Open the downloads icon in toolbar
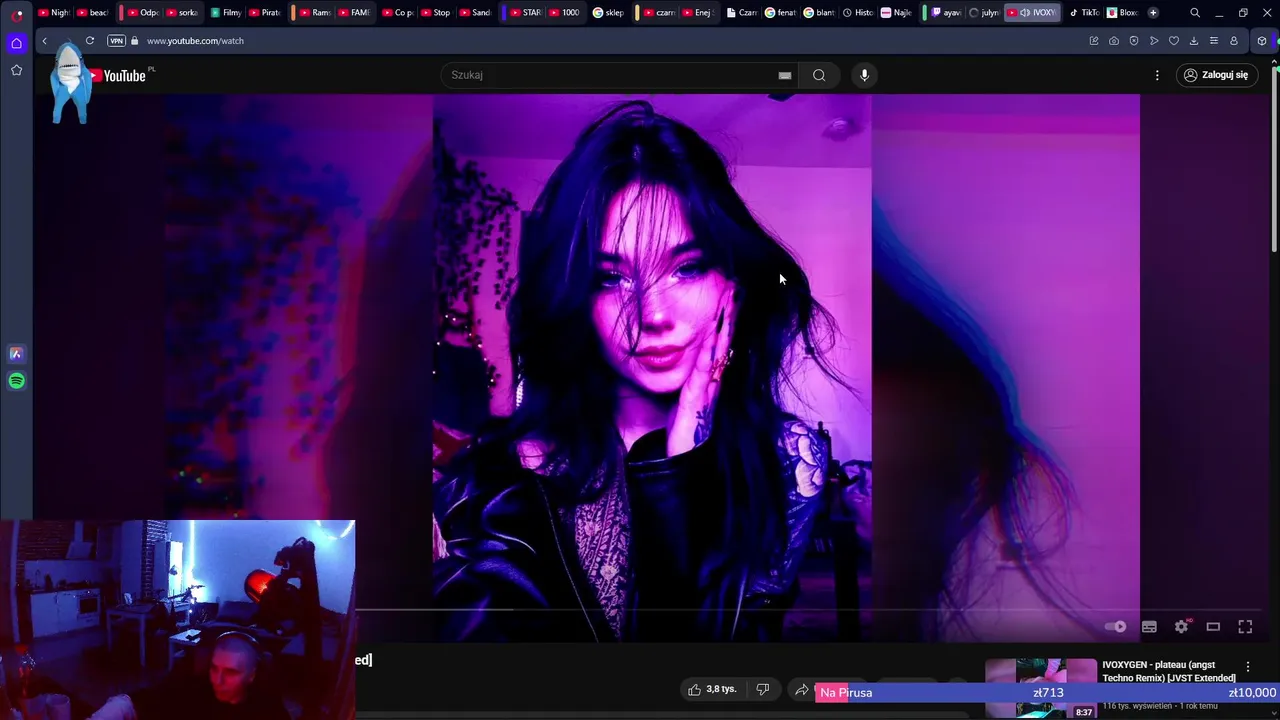Viewport: 1280px width, 720px height. click(x=1194, y=41)
